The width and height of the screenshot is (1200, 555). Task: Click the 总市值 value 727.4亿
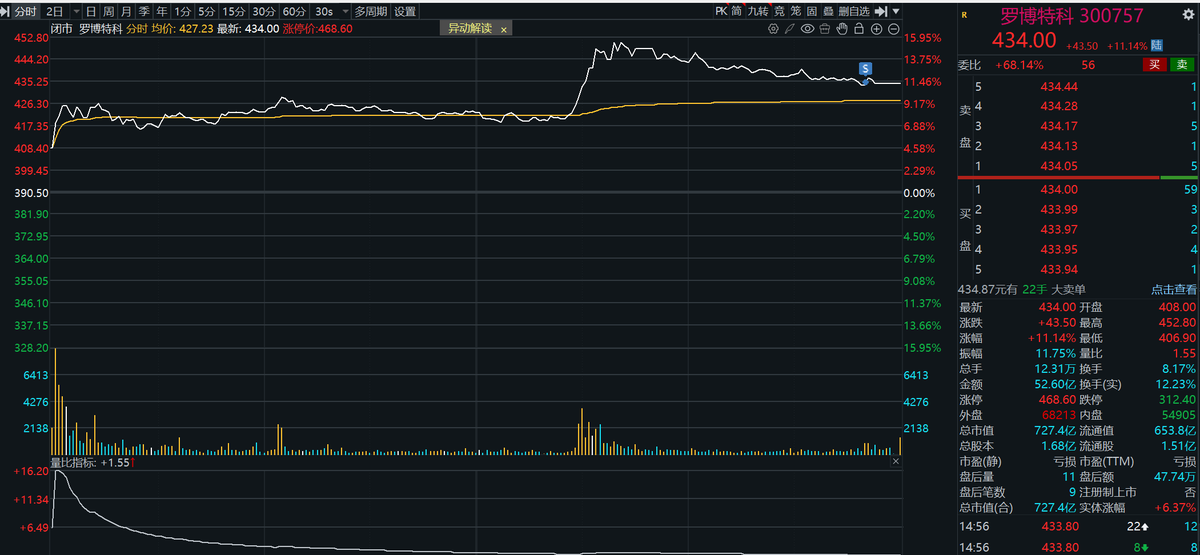1055,430
